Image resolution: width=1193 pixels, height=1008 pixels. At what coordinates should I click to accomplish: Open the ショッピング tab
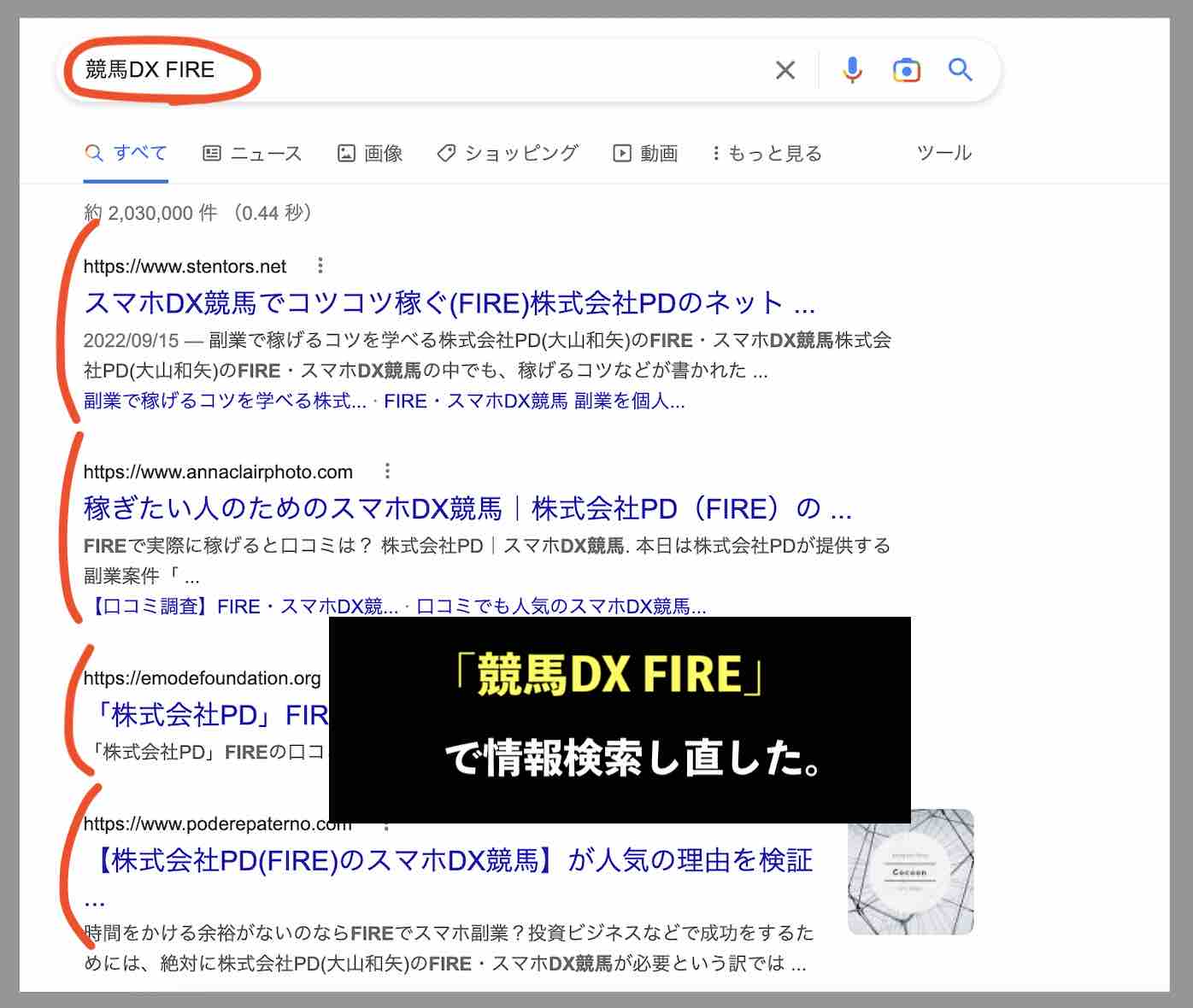508,153
